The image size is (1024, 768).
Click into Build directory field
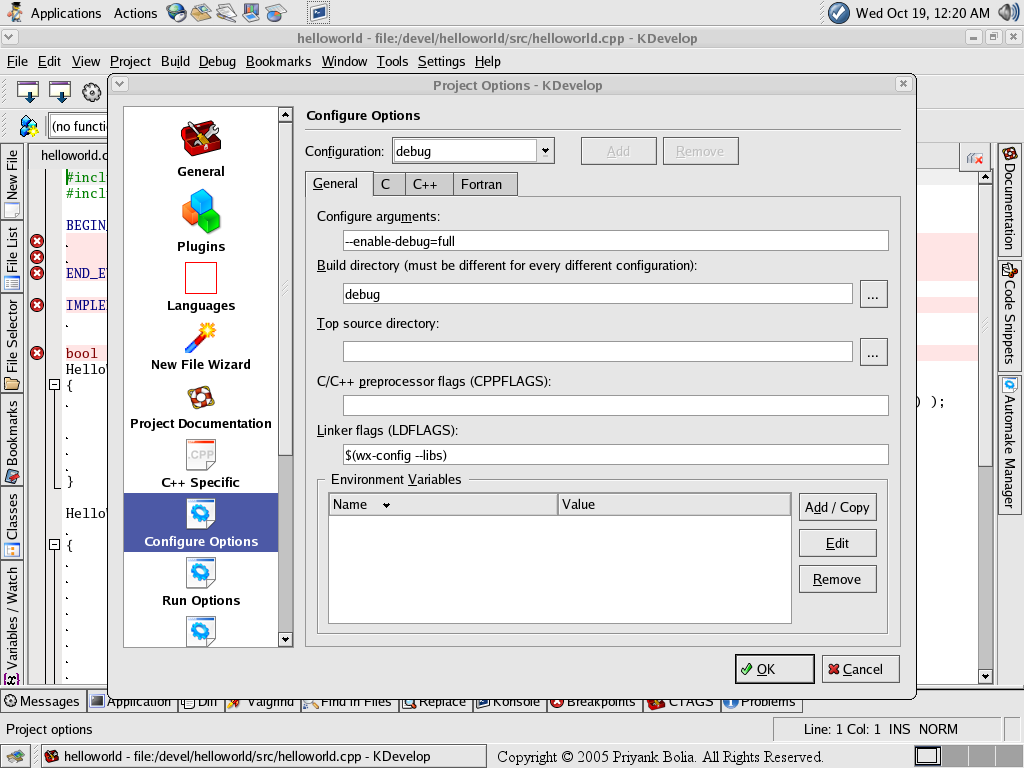(x=598, y=294)
